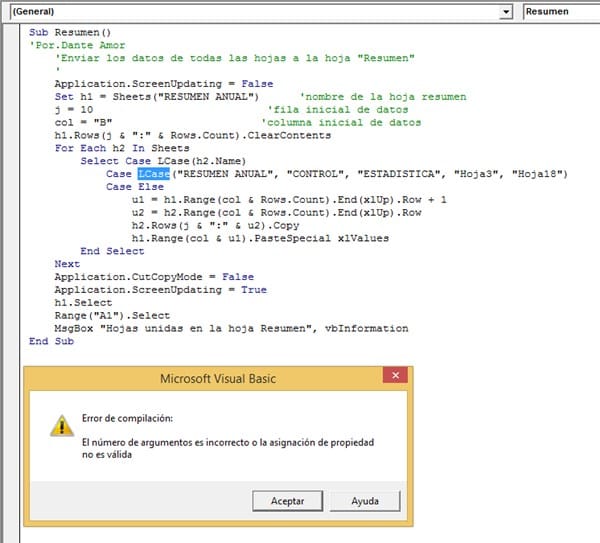Click the 'Enviar los datos de todas' comment

click(235, 58)
